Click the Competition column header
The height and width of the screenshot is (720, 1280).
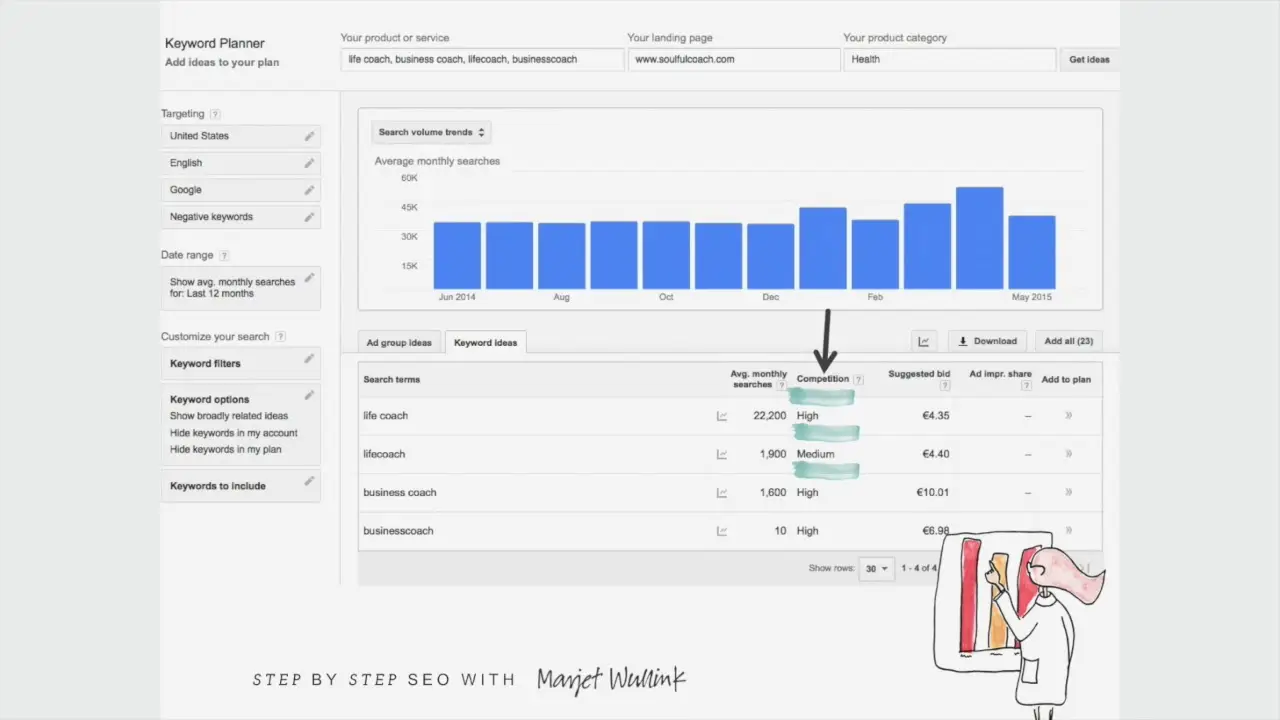pyautogui.click(x=823, y=379)
